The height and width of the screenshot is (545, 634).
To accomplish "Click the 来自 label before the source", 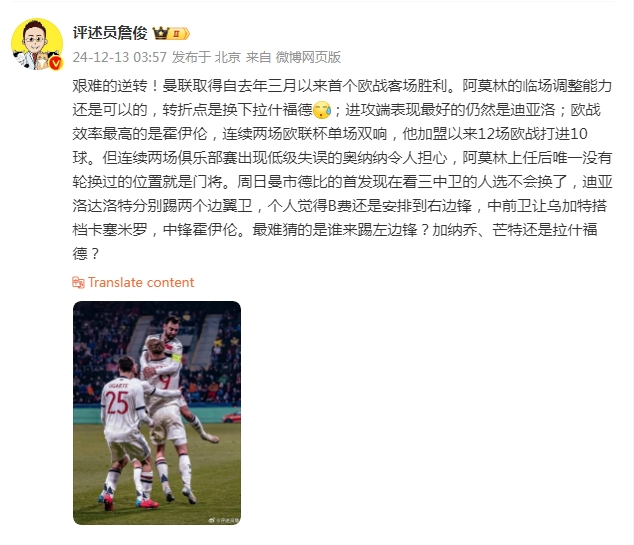I will point(258,57).
